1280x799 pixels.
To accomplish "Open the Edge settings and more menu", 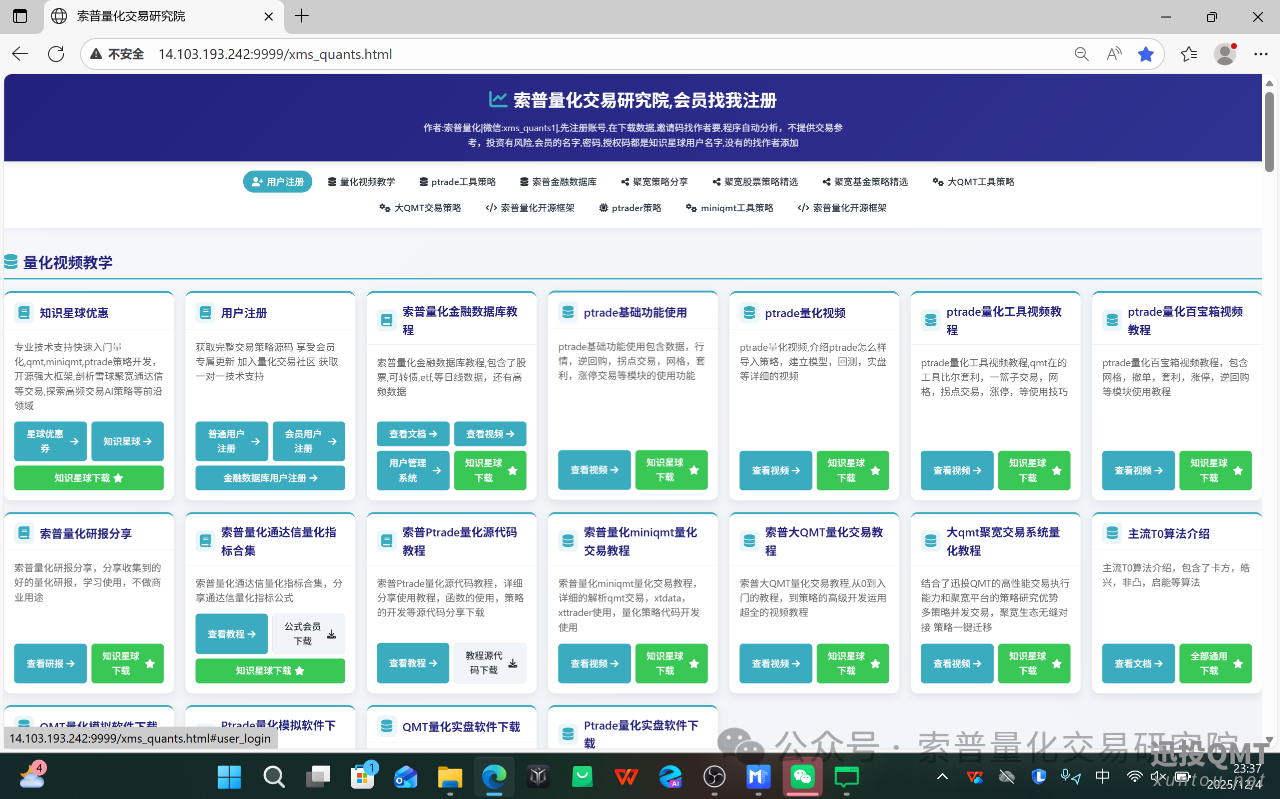I will [1259, 54].
